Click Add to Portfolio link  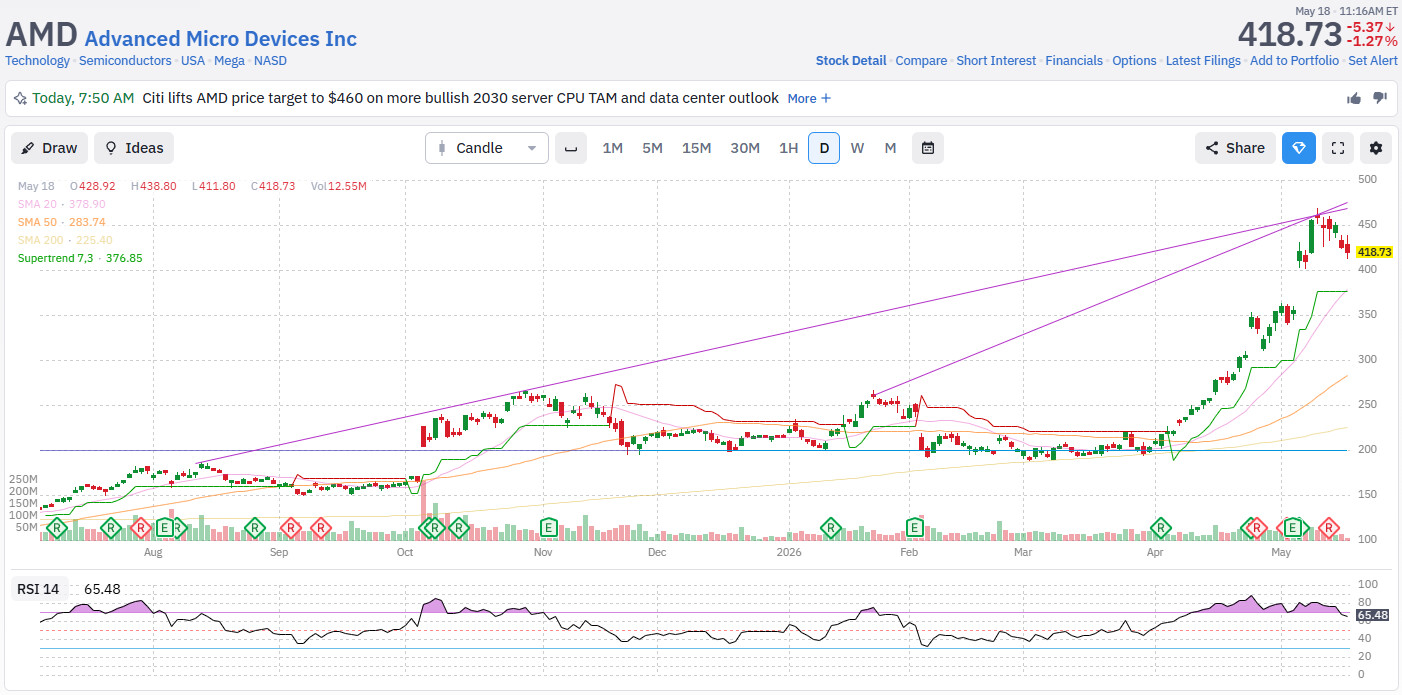tap(1294, 61)
